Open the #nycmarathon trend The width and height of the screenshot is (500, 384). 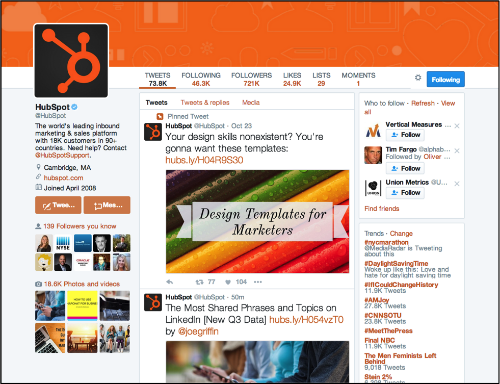point(386,242)
